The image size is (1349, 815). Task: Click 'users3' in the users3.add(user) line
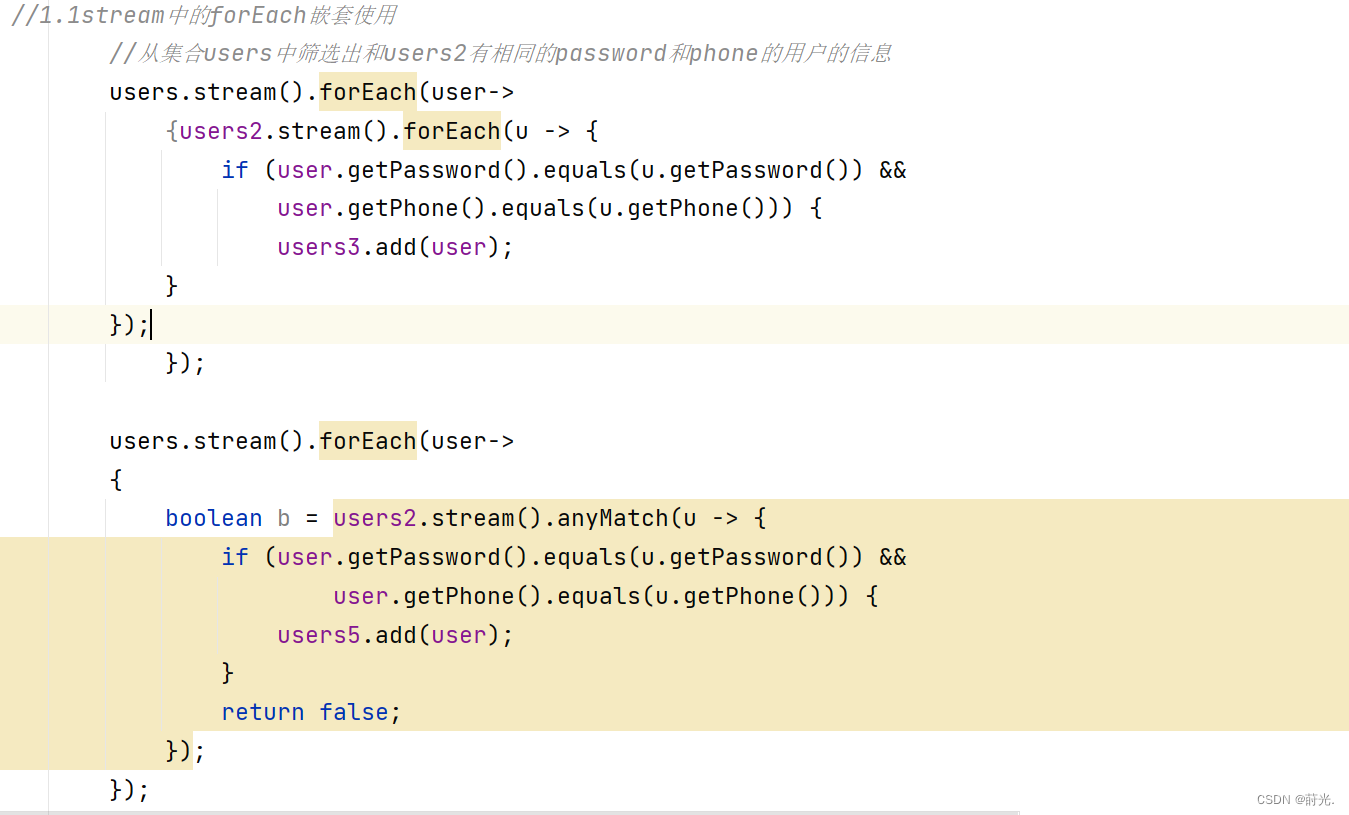coord(319,247)
